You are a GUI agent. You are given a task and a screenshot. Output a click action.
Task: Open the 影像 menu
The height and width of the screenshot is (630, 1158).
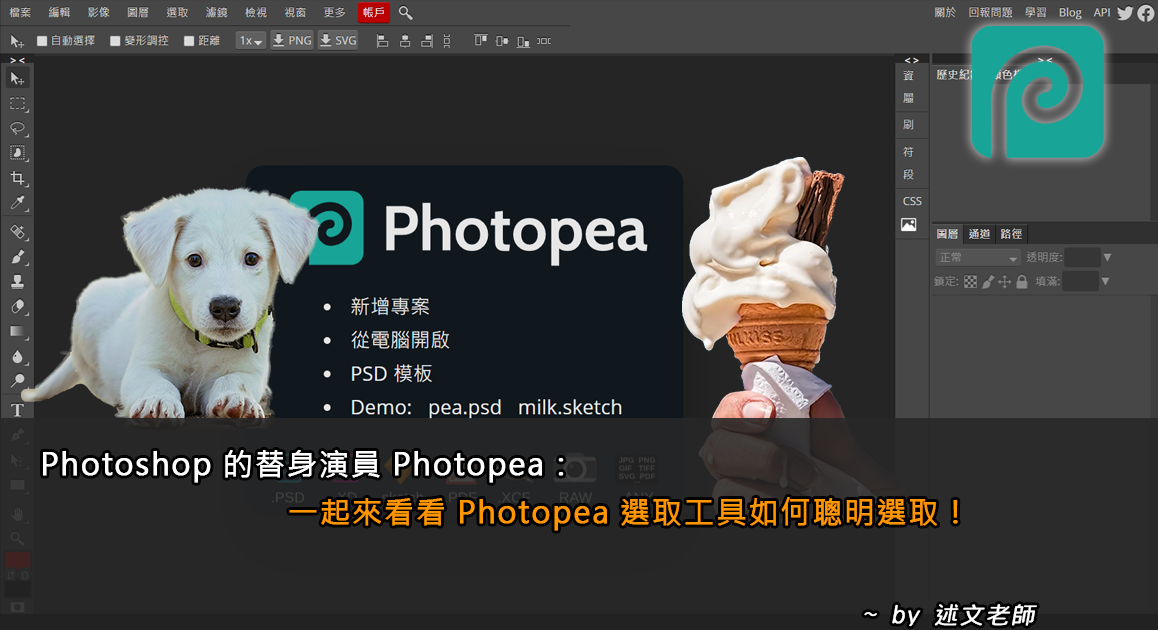click(98, 13)
